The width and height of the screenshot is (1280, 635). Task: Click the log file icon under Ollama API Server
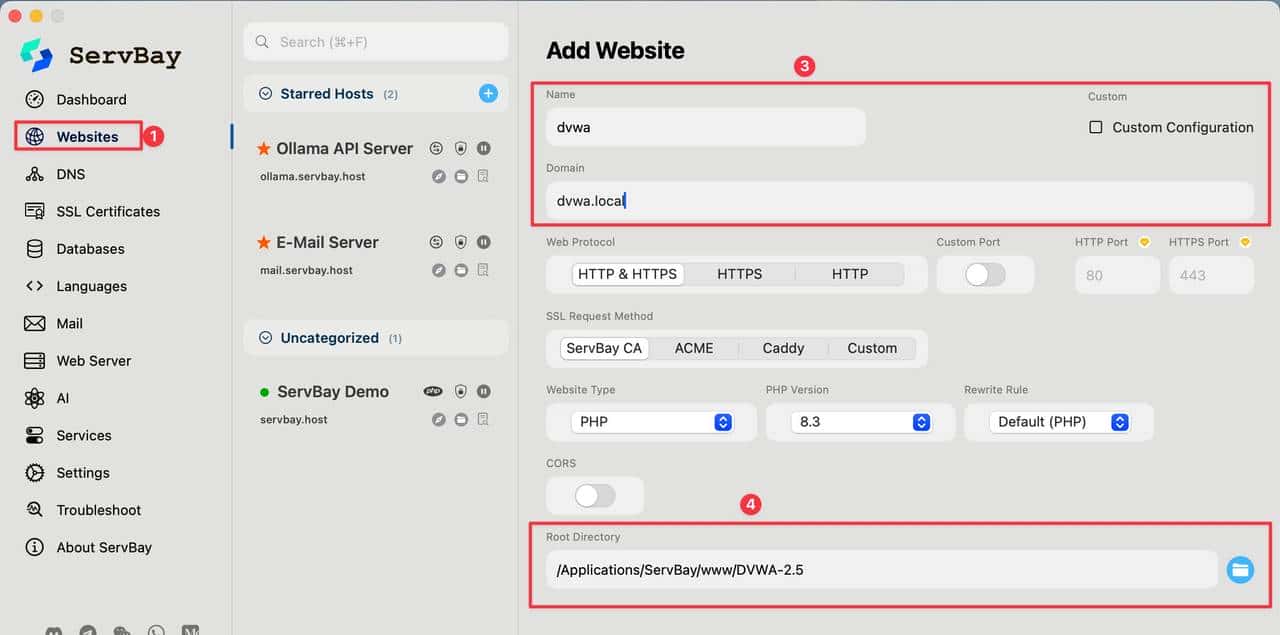(x=483, y=176)
